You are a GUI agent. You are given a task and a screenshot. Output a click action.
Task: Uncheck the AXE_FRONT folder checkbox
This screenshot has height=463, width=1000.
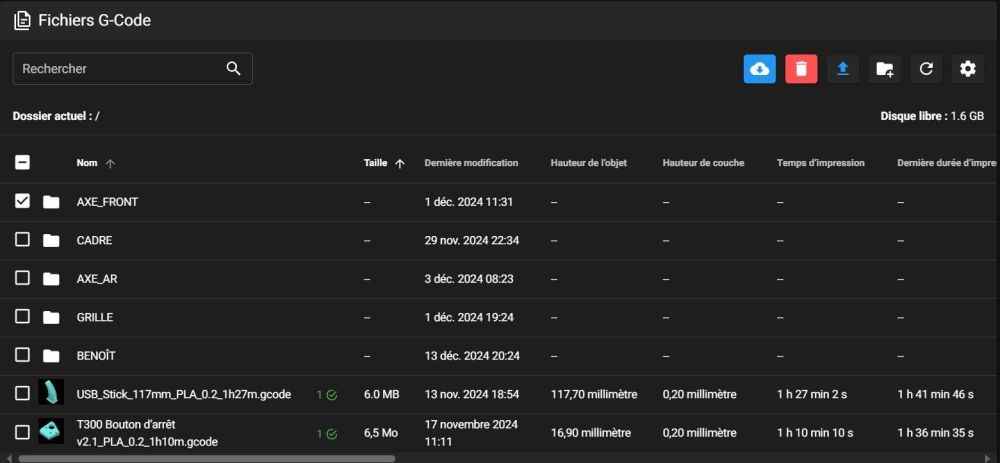click(22, 202)
